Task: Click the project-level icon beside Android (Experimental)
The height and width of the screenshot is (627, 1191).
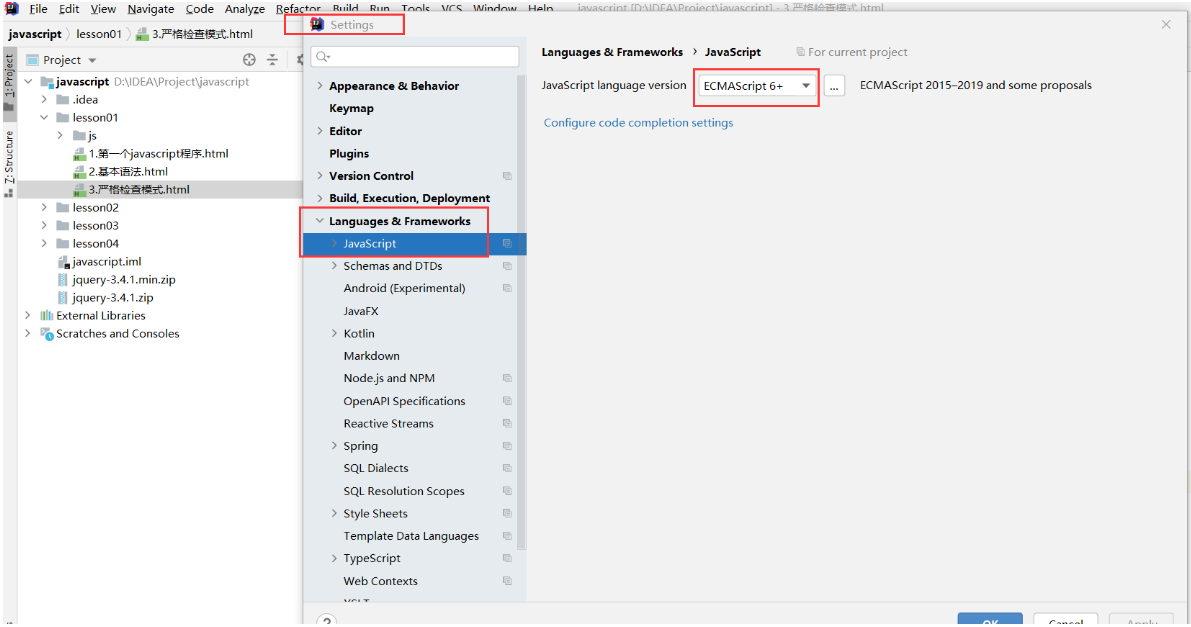Action: (x=507, y=289)
